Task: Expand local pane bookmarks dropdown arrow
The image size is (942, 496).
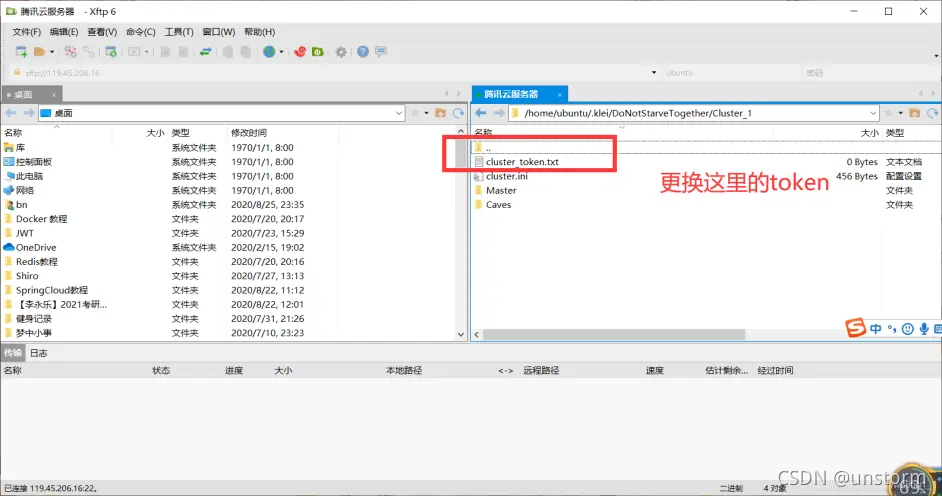Action: coord(427,113)
